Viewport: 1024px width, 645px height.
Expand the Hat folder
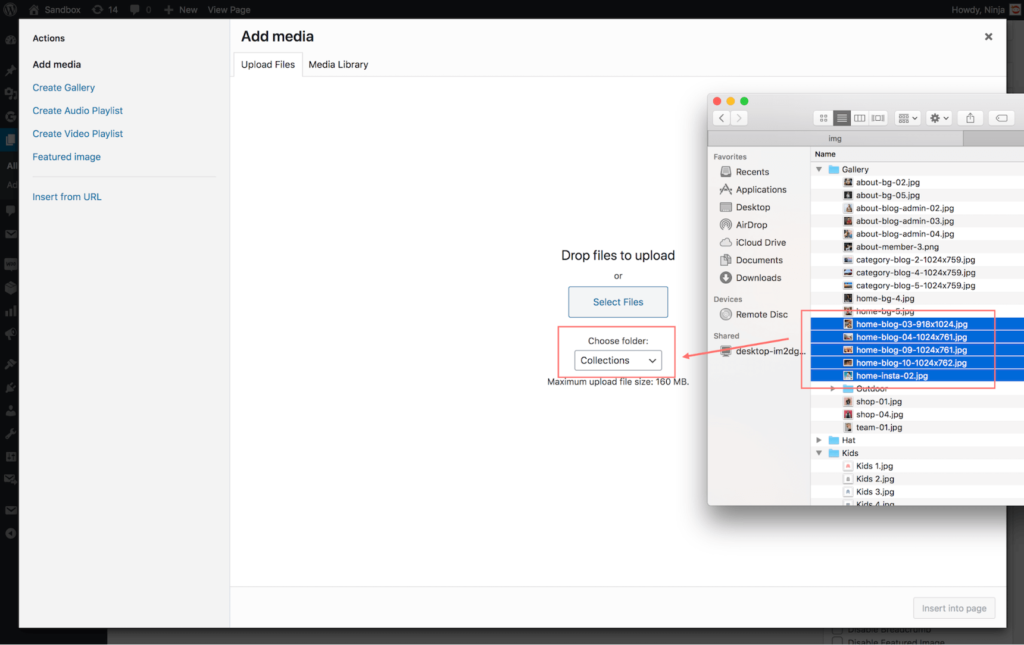point(820,439)
